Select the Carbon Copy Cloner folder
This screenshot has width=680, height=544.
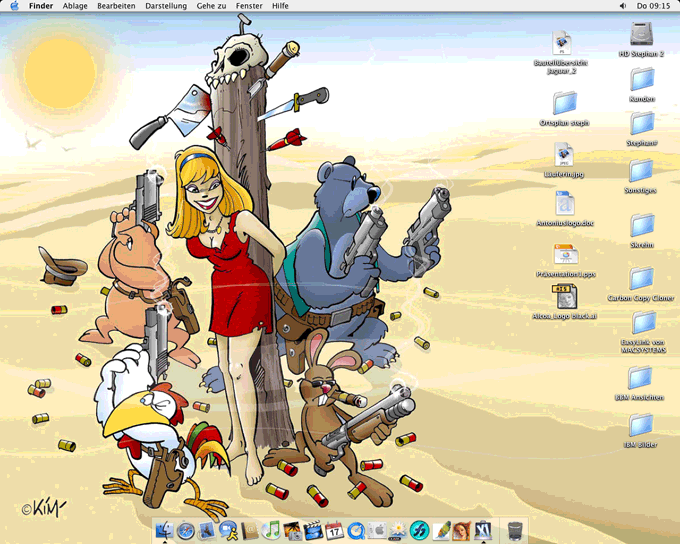[x=641, y=278]
